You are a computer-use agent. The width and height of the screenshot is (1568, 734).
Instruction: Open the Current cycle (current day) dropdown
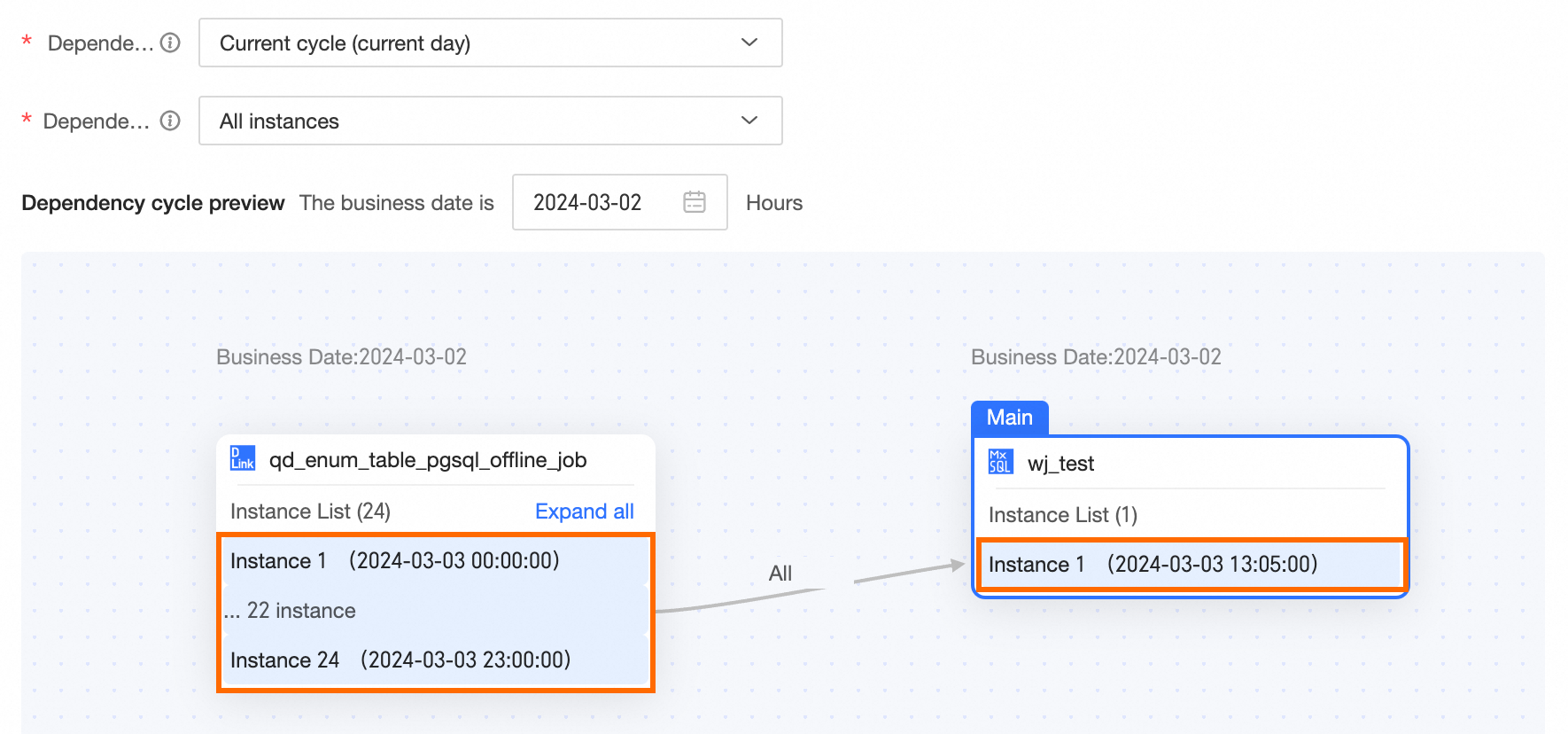pyautogui.click(x=491, y=43)
